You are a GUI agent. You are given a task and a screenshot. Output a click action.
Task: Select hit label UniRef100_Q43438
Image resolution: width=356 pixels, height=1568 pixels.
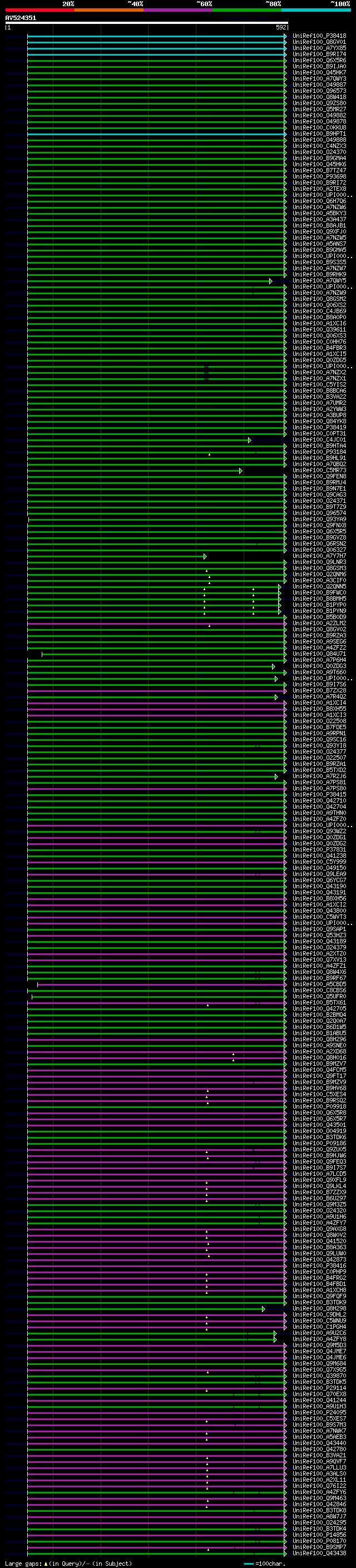[319, 1553]
